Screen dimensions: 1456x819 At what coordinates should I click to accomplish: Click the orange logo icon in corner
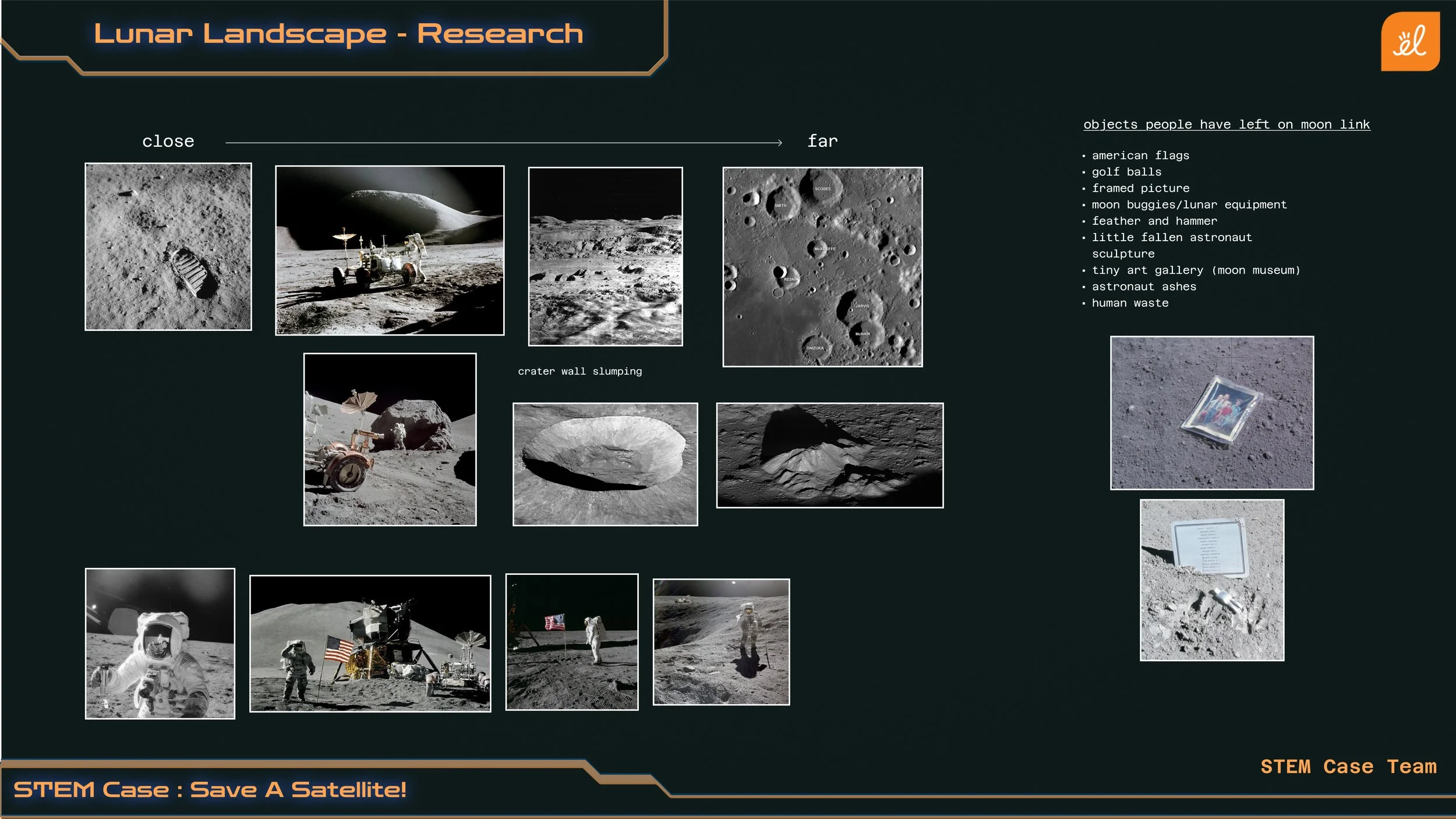pos(1409,42)
